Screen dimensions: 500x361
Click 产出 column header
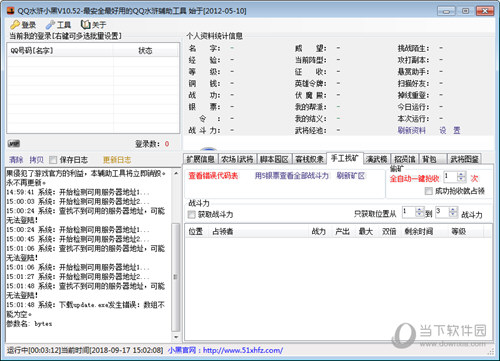click(342, 231)
